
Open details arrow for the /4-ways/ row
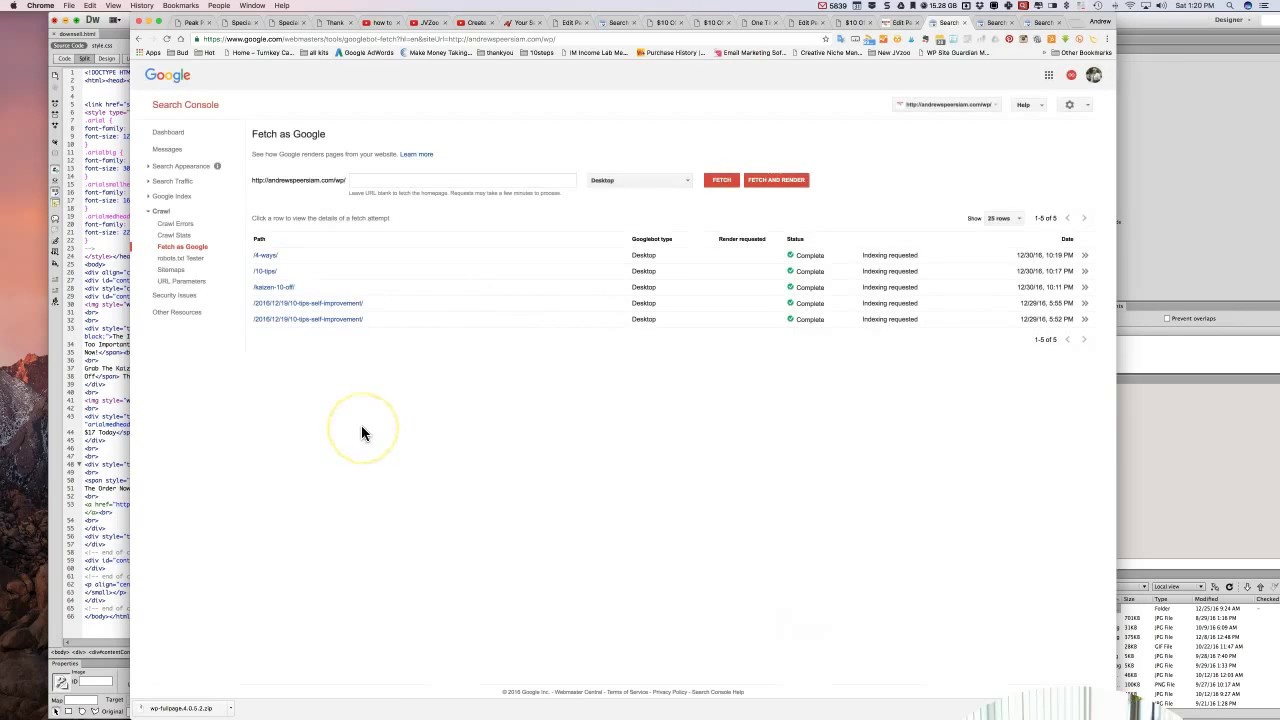point(1085,255)
